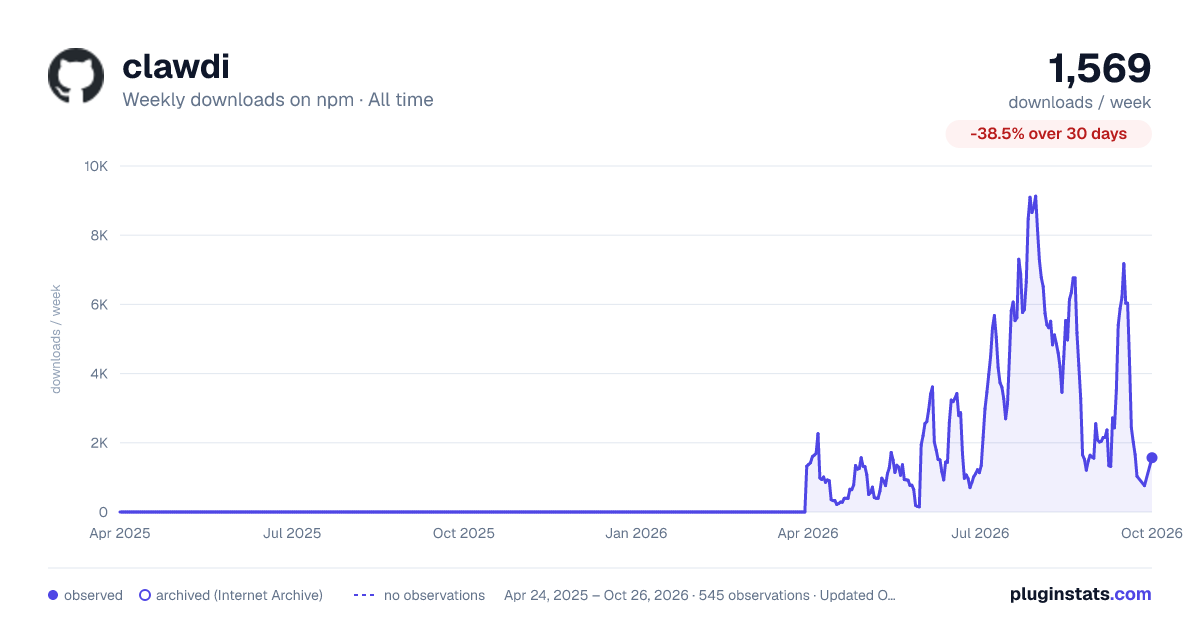Click the Oct 2025 x-axis label

click(464, 533)
